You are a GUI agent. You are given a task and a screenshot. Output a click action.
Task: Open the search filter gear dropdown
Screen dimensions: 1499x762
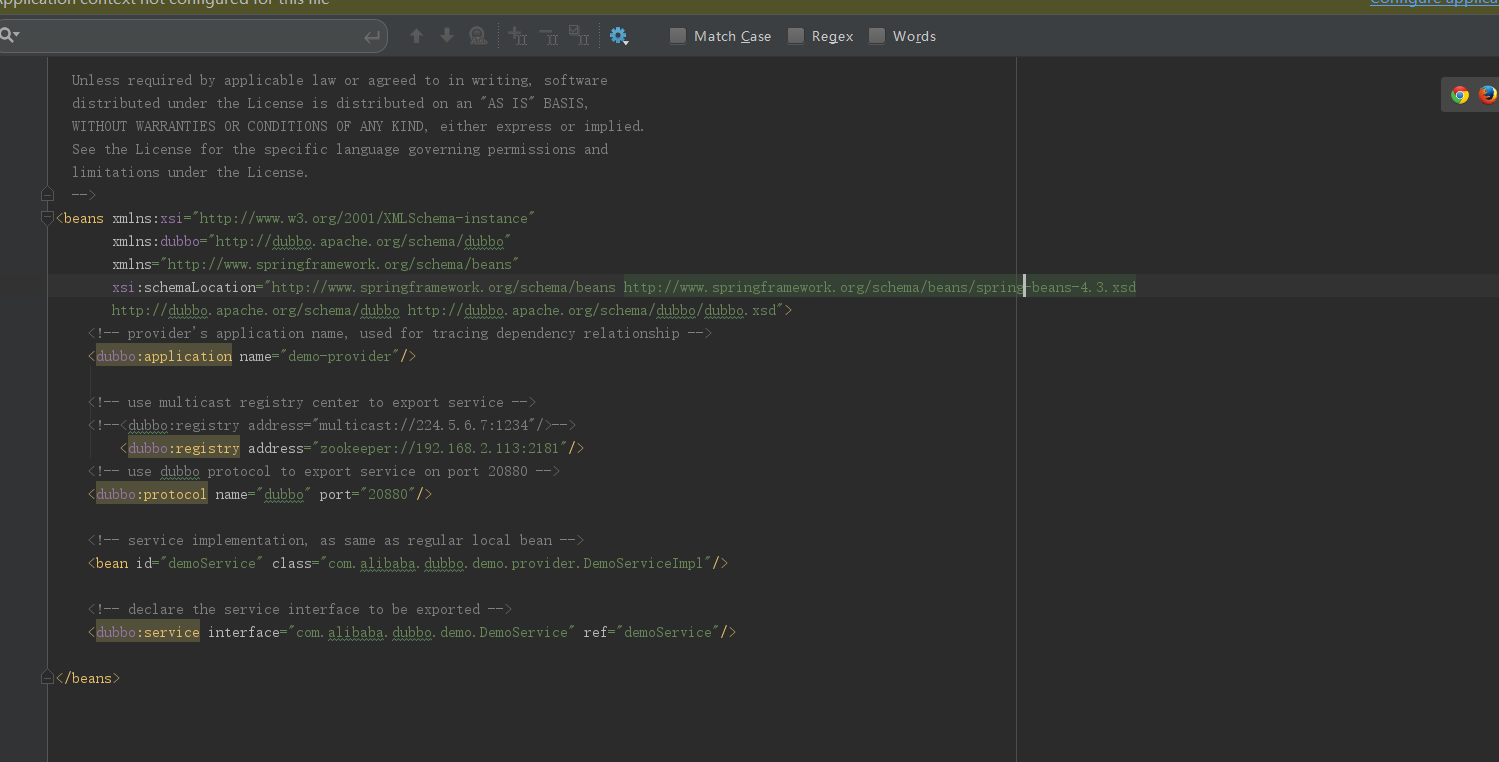coord(618,36)
